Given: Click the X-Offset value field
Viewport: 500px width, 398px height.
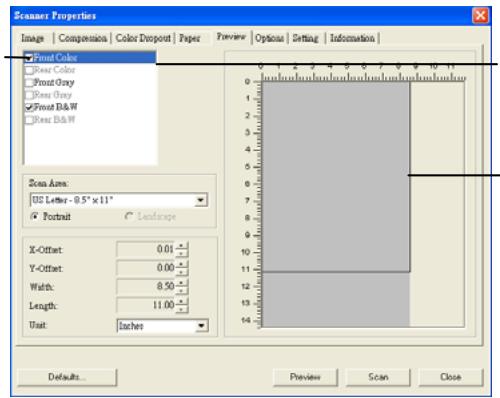Looking at the screenshot, I should coord(146,249).
